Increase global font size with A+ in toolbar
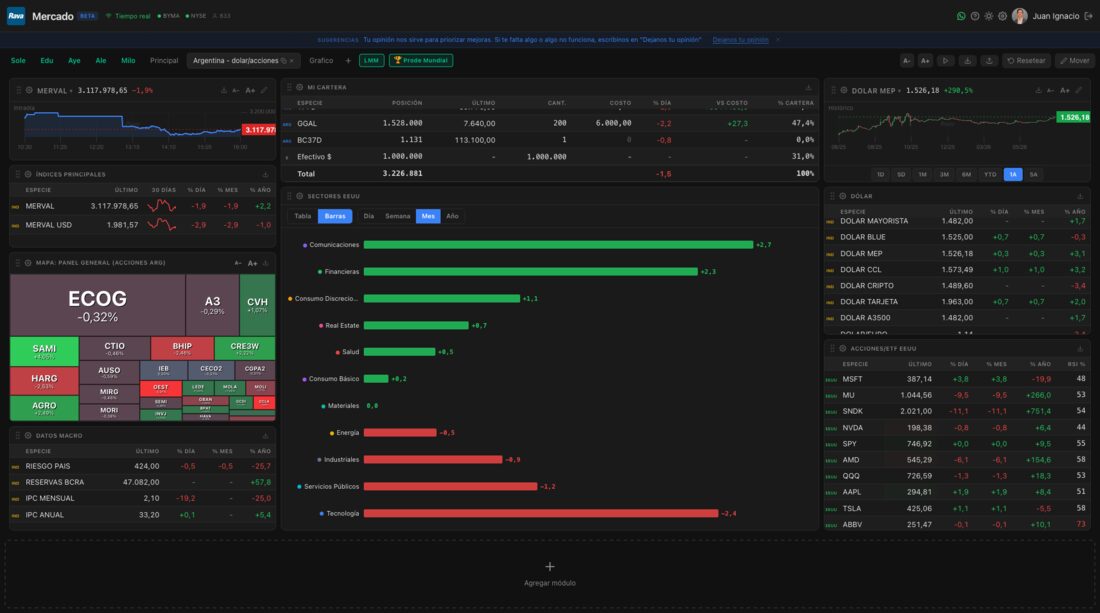The width and height of the screenshot is (1100, 613). pyautogui.click(x=925, y=61)
